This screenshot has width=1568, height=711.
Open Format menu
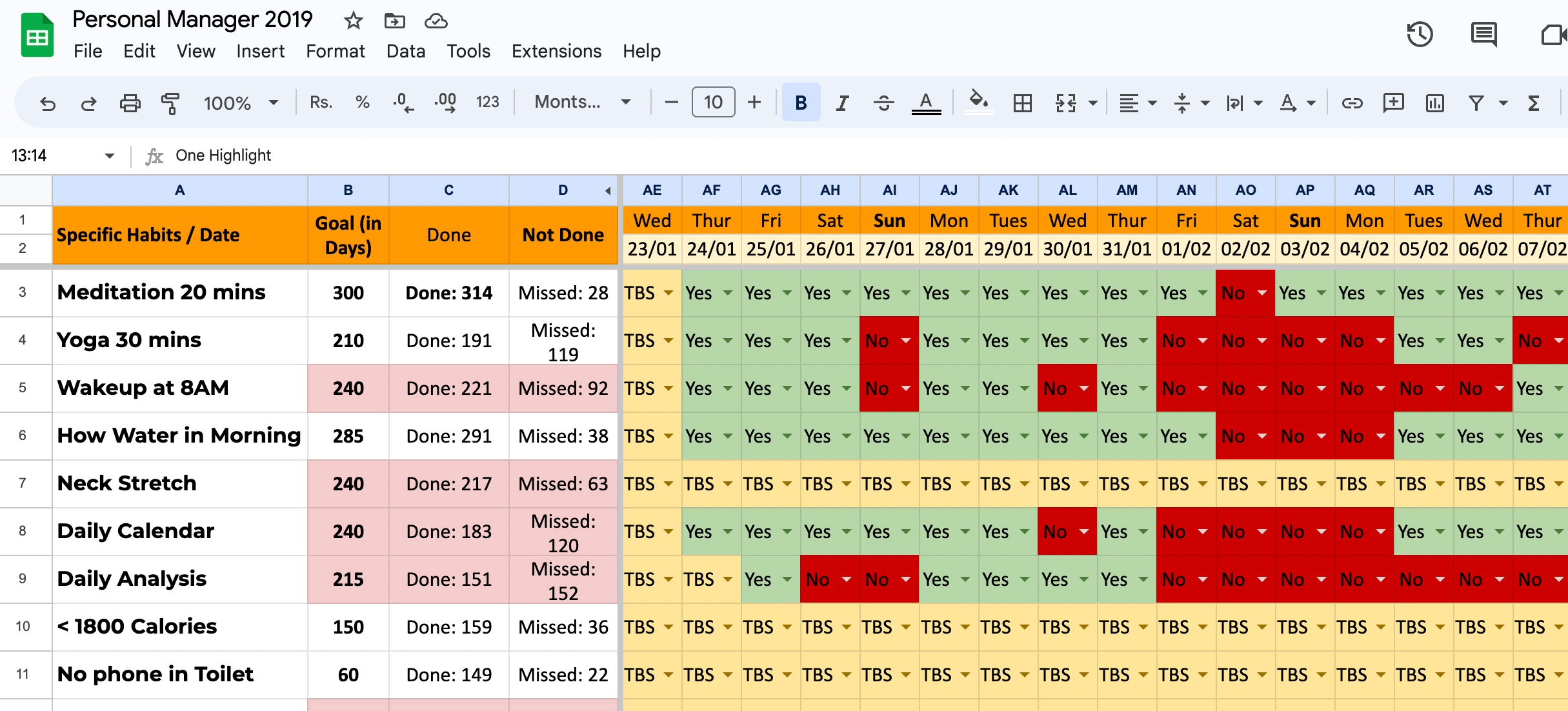pos(335,51)
